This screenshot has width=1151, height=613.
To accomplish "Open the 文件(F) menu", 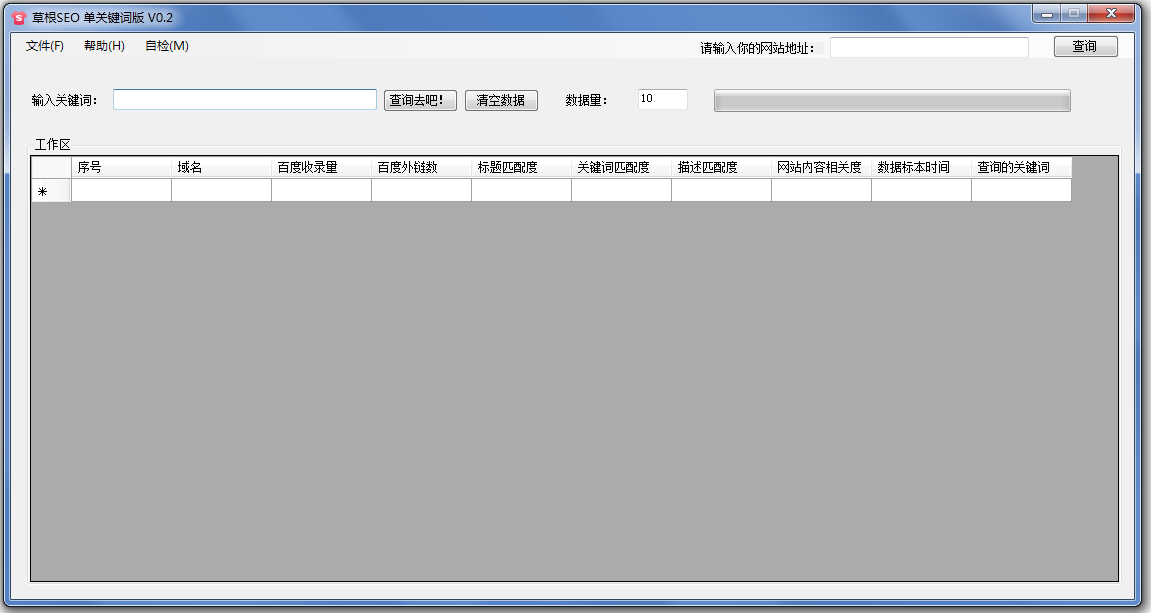I will tap(45, 46).
